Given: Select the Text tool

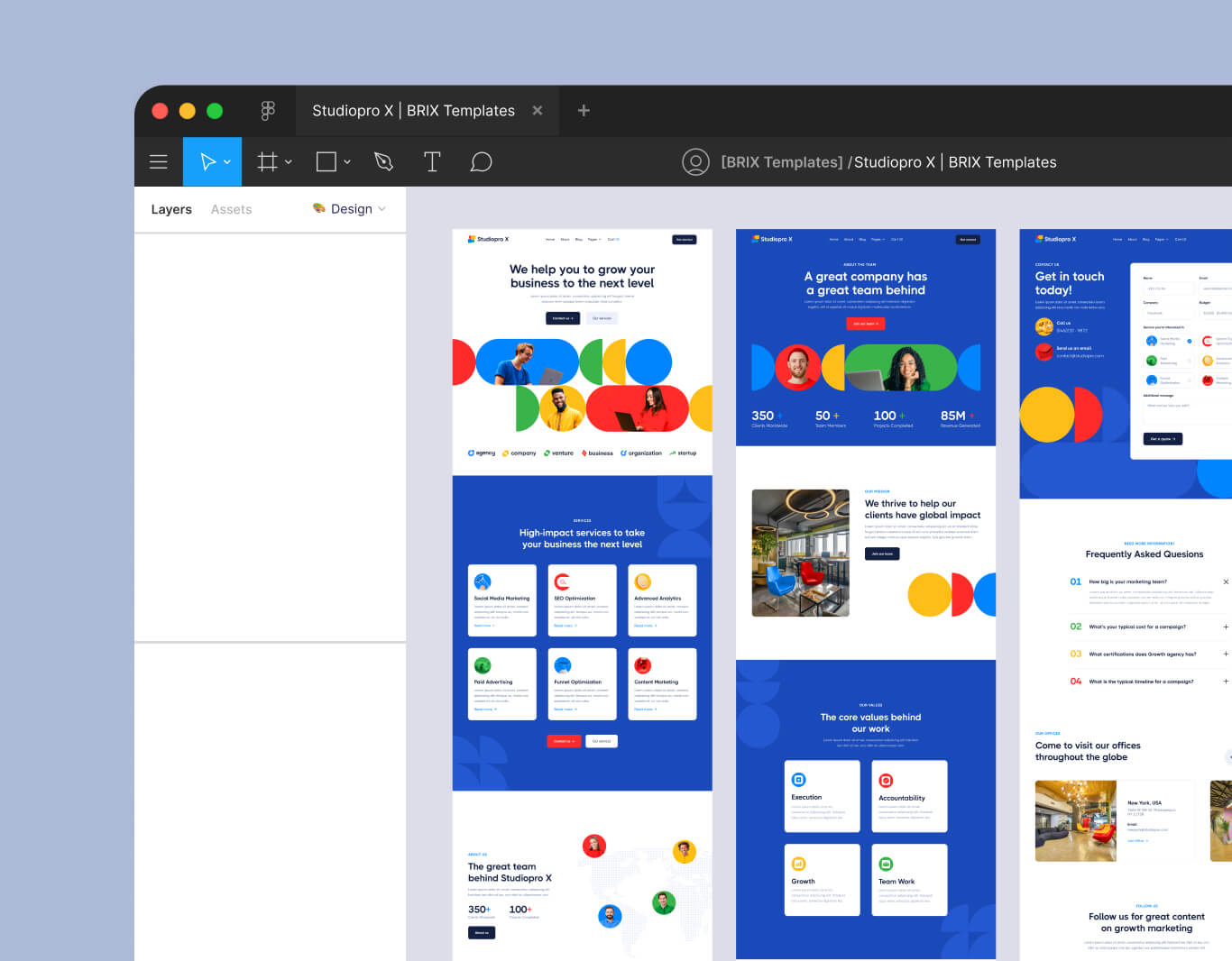Looking at the screenshot, I should click(432, 161).
